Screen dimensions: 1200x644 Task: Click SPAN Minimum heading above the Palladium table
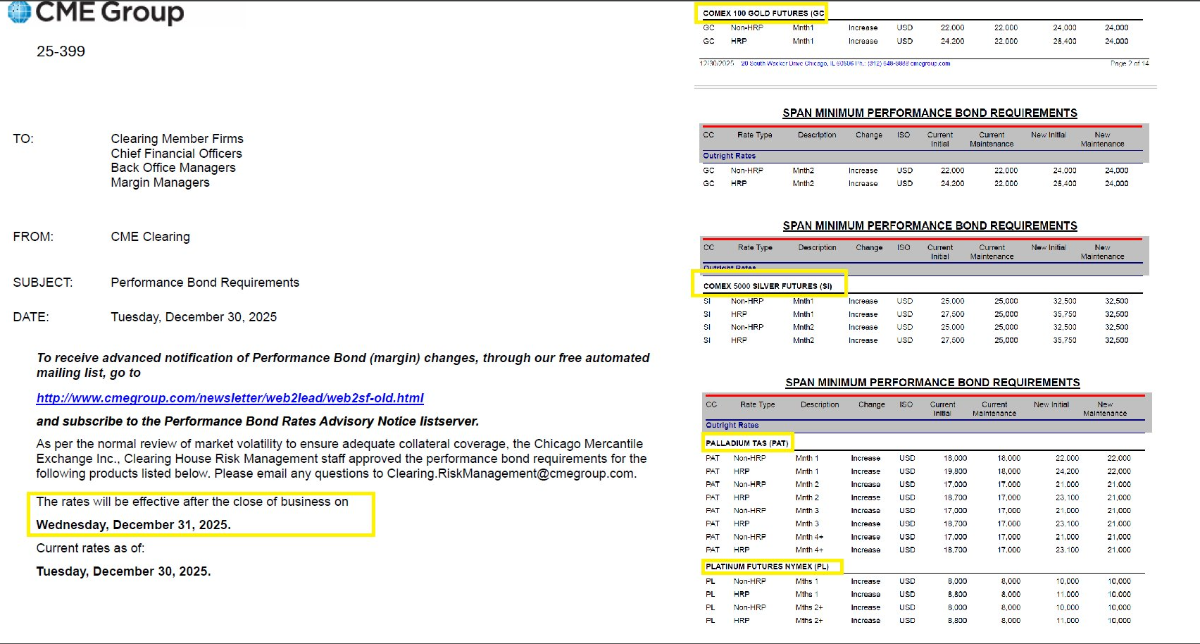(x=932, y=382)
